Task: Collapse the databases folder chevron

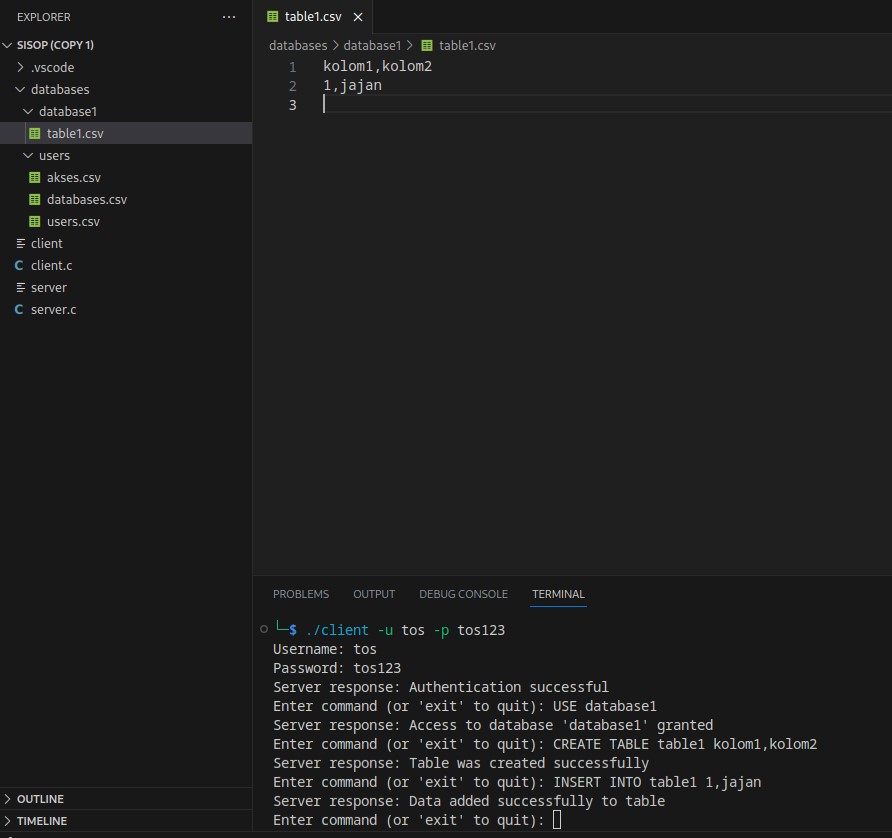Action: [20, 89]
